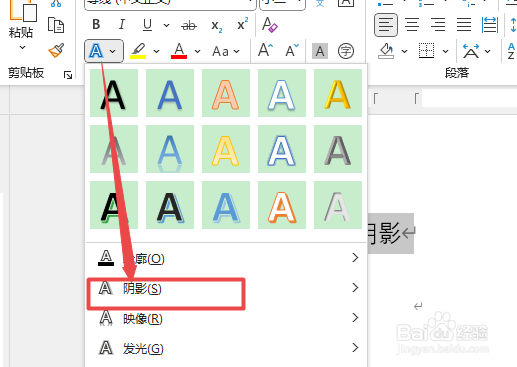
Task: Click borders icon
Action: (x=426, y=51)
